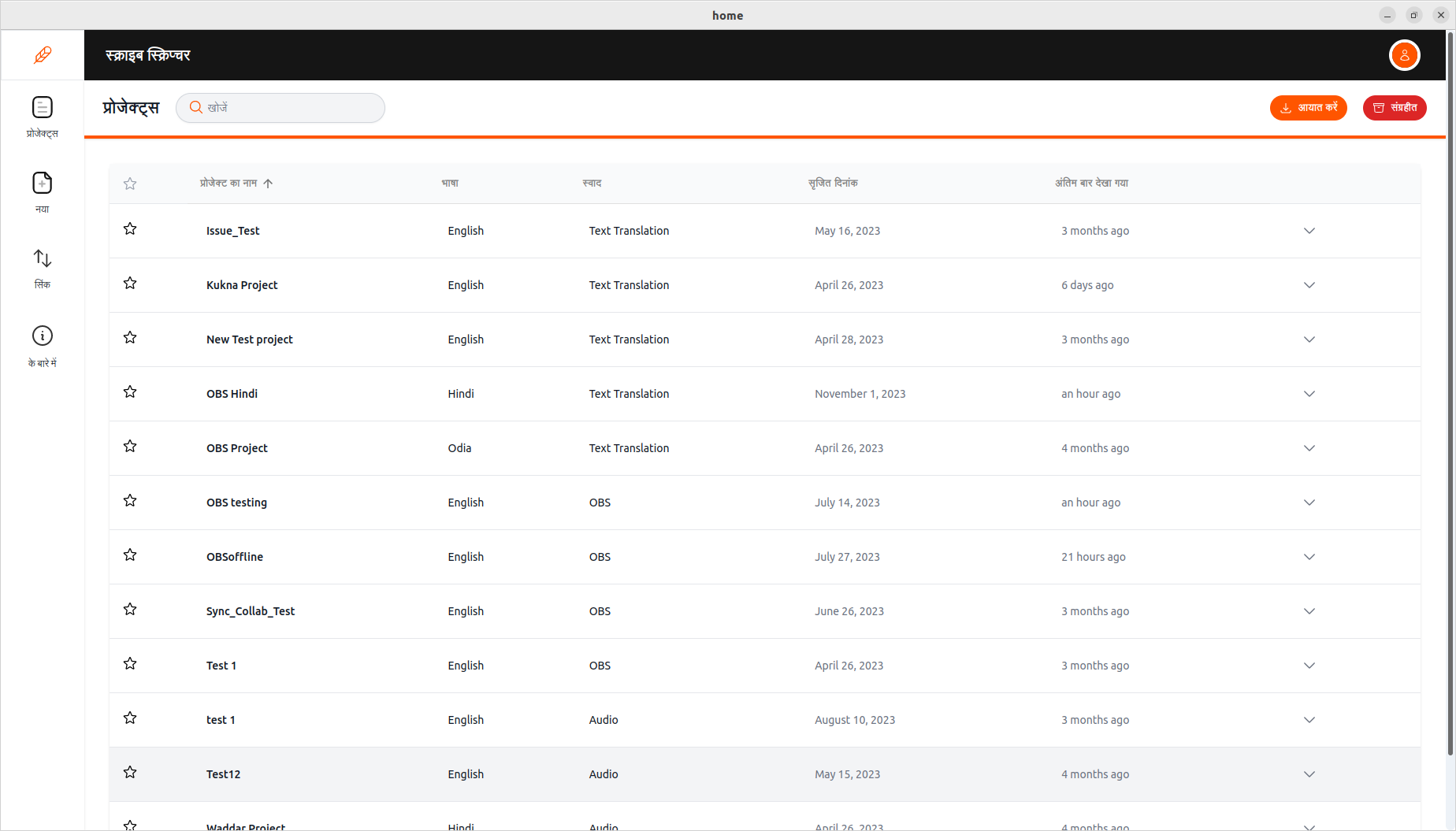The height and width of the screenshot is (831, 1456).
Task: Open the New project sidebar icon
Action: pyautogui.click(x=43, y=183)
